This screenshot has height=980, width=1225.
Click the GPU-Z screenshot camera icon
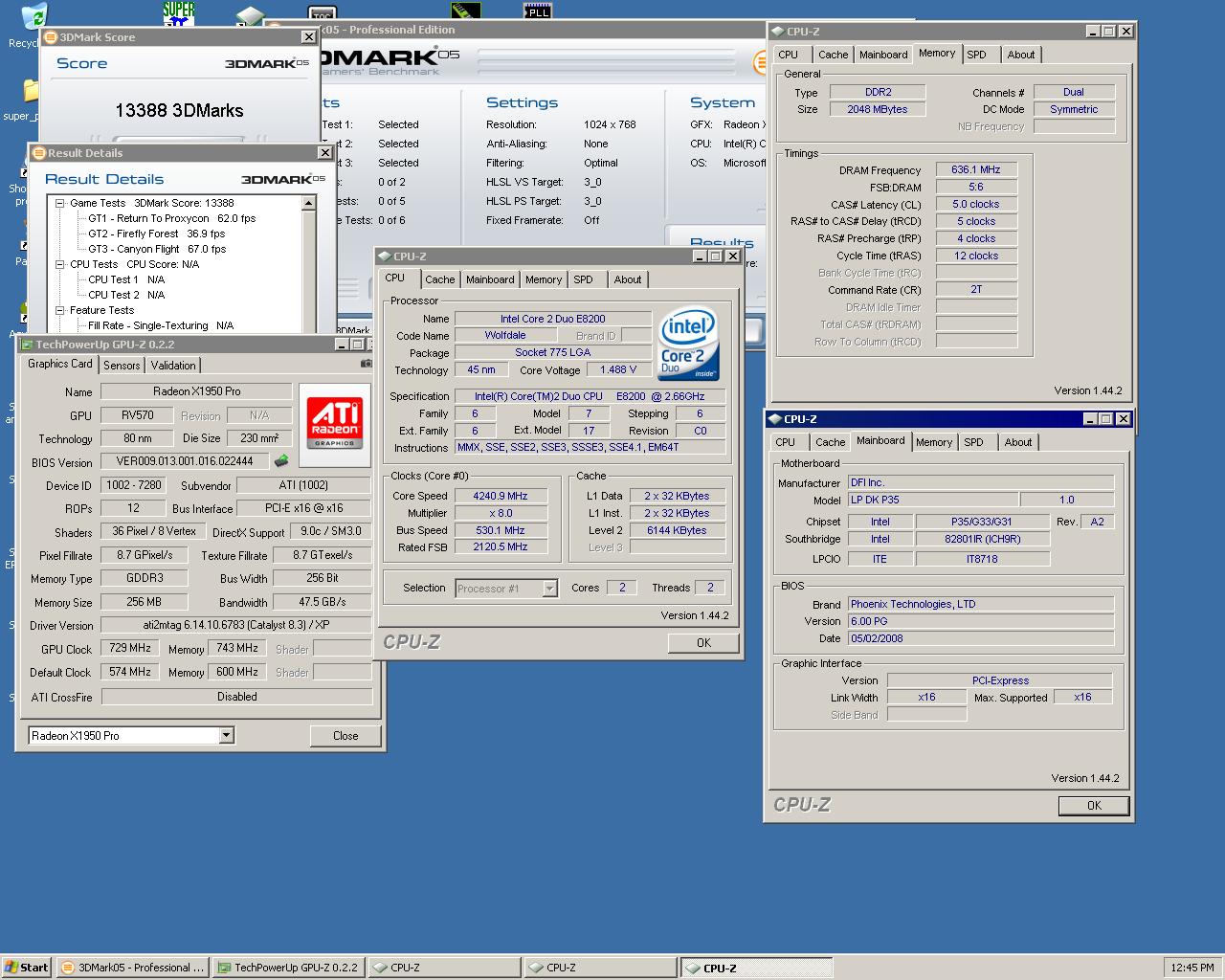point(366,364)
